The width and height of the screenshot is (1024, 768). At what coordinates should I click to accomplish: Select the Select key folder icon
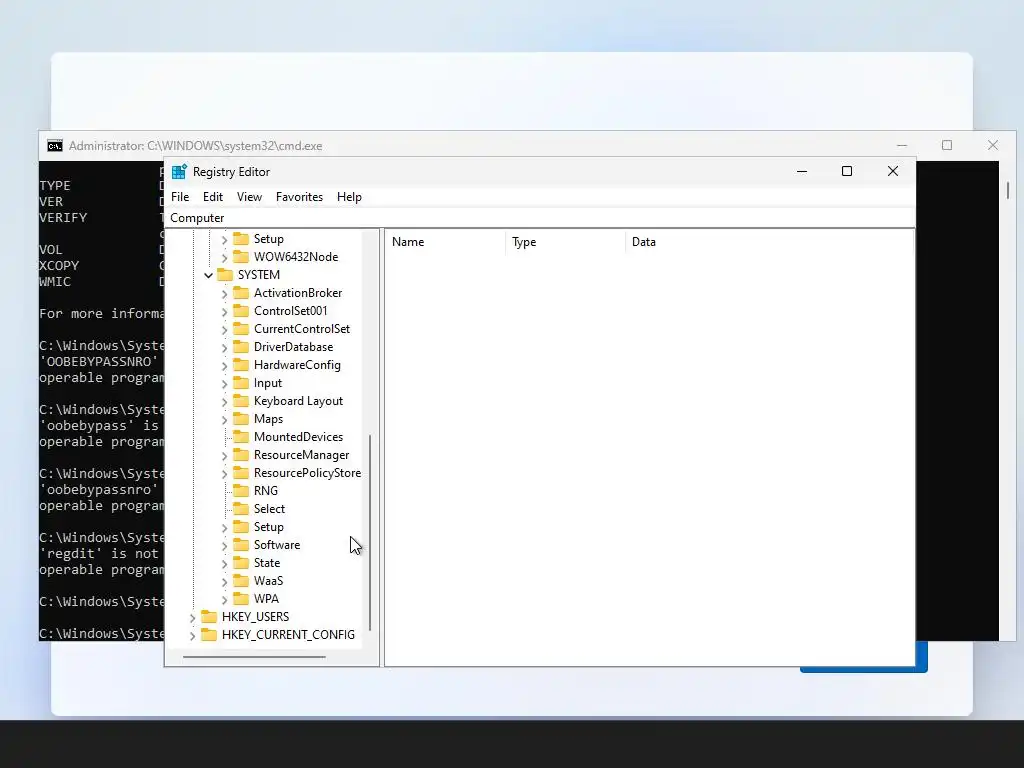point(241,508)
